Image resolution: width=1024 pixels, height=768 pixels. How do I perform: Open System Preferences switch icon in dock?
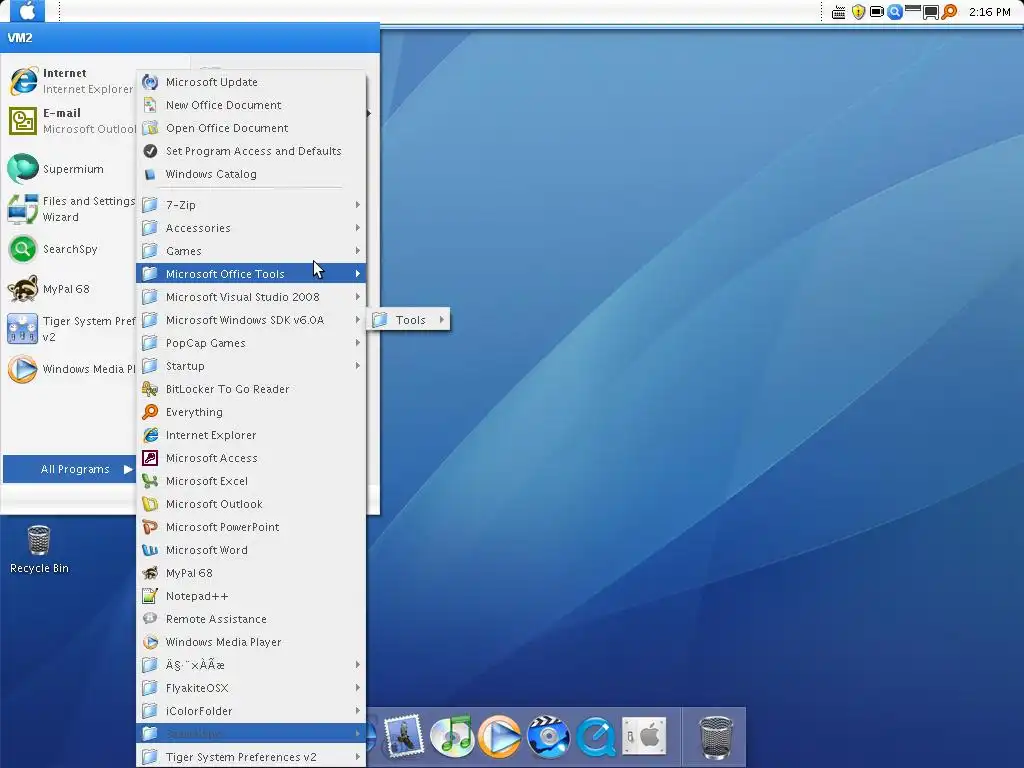644,736
